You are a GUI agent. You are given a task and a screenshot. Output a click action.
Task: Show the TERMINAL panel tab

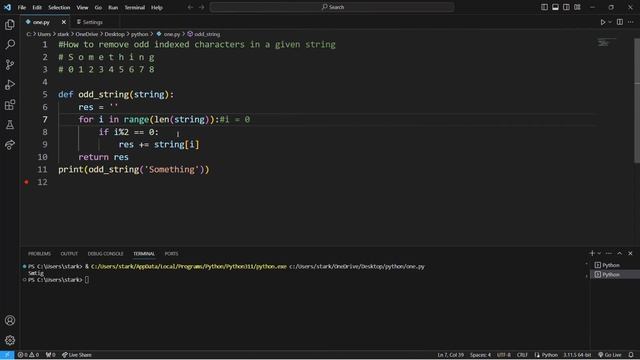[144, 254]
